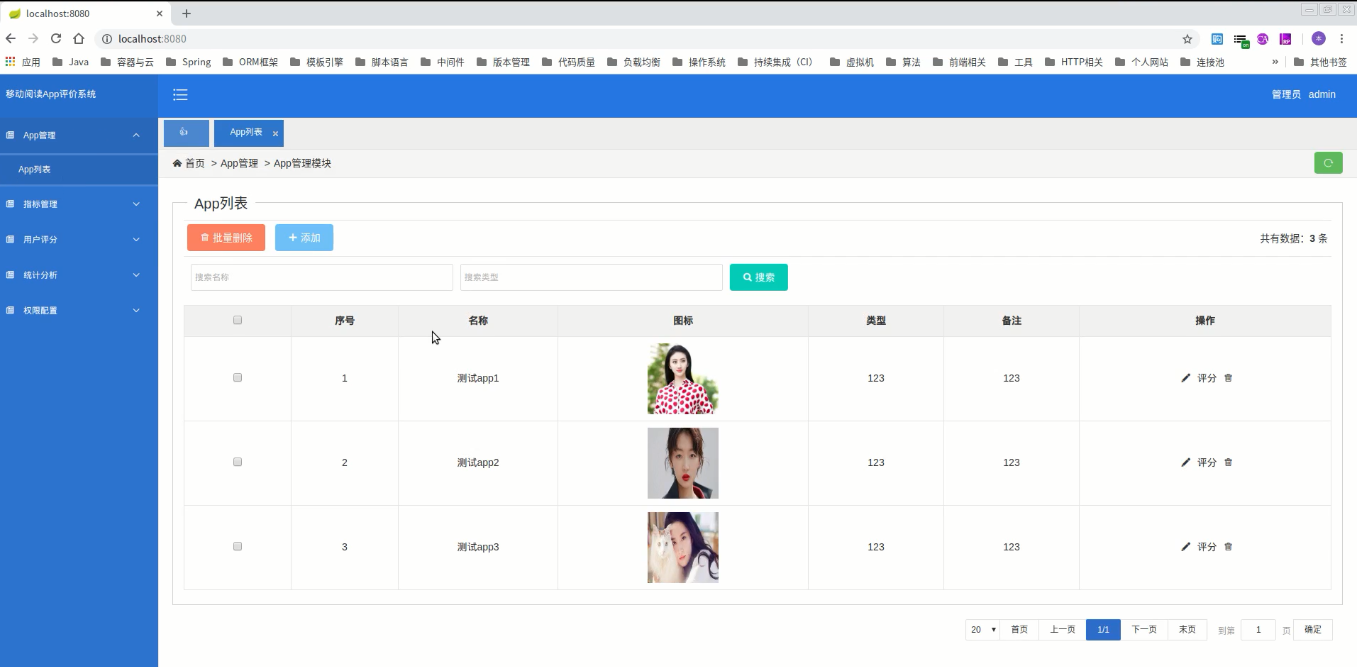Open the 算法 bookmark folder
The image size is (1357, 667).
903,62
